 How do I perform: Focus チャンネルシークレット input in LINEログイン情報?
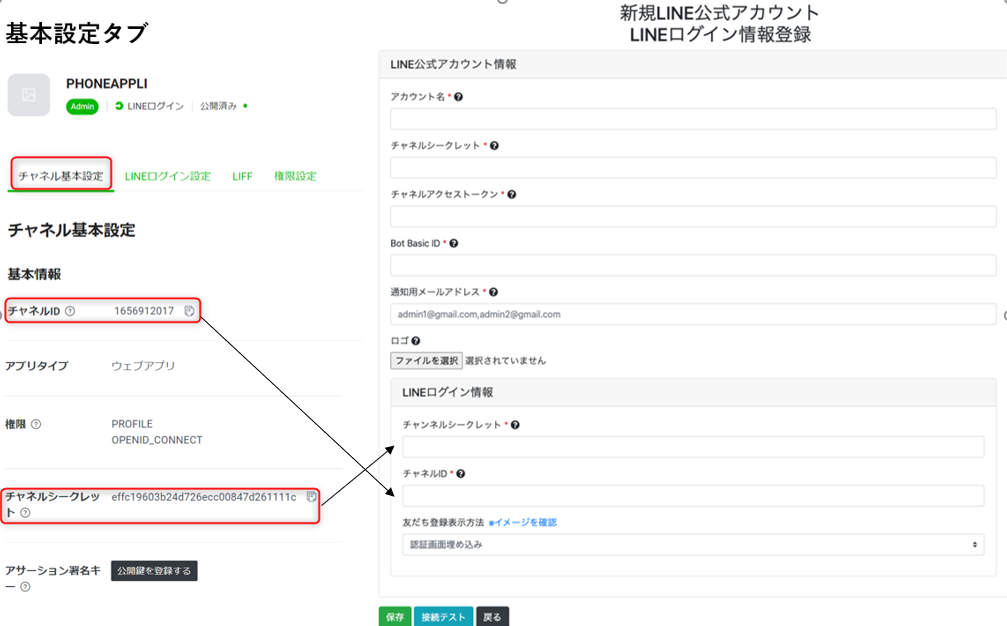[693, 447]
